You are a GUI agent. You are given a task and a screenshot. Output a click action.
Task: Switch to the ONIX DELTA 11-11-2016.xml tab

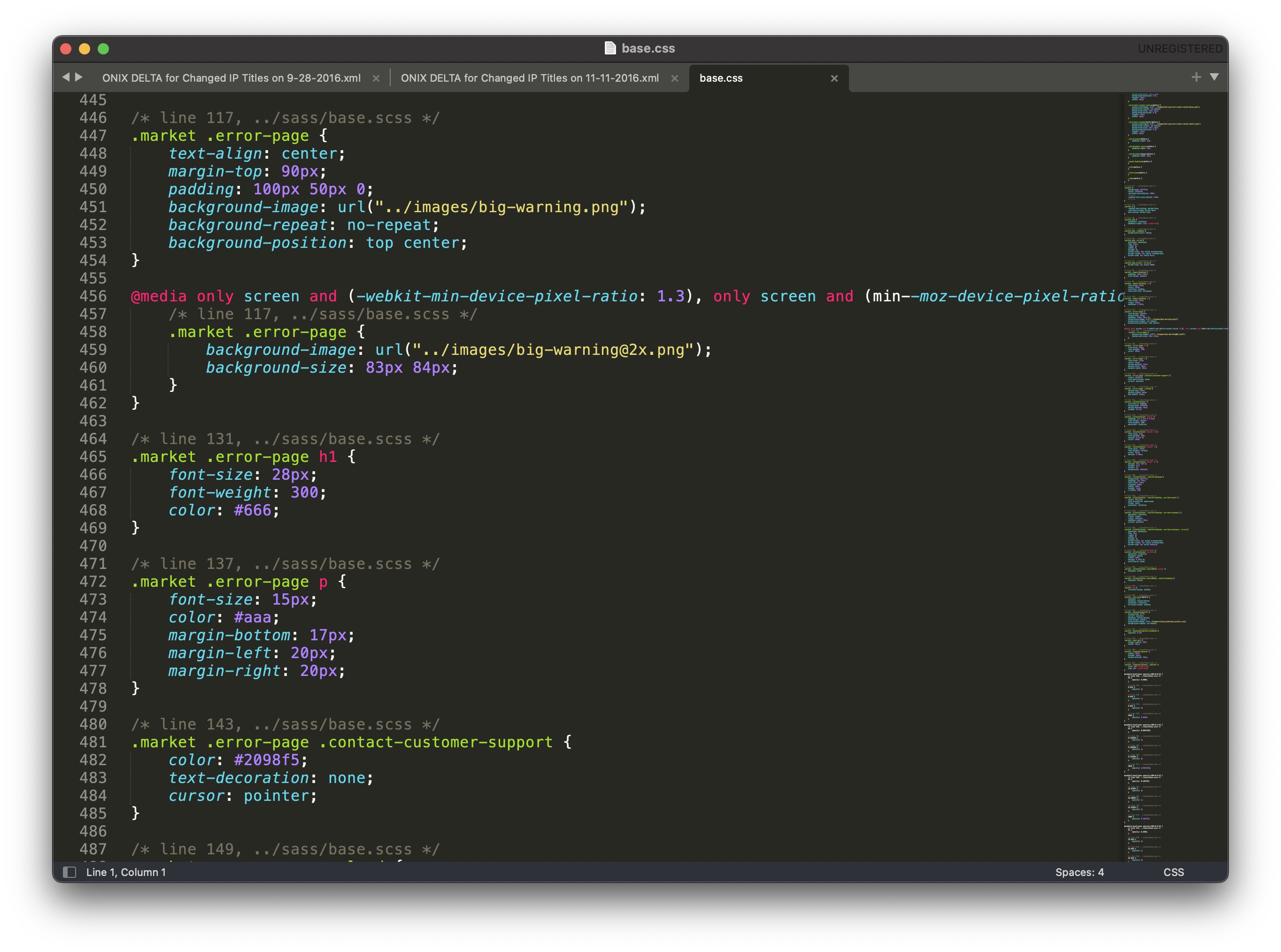coord(529,78)
